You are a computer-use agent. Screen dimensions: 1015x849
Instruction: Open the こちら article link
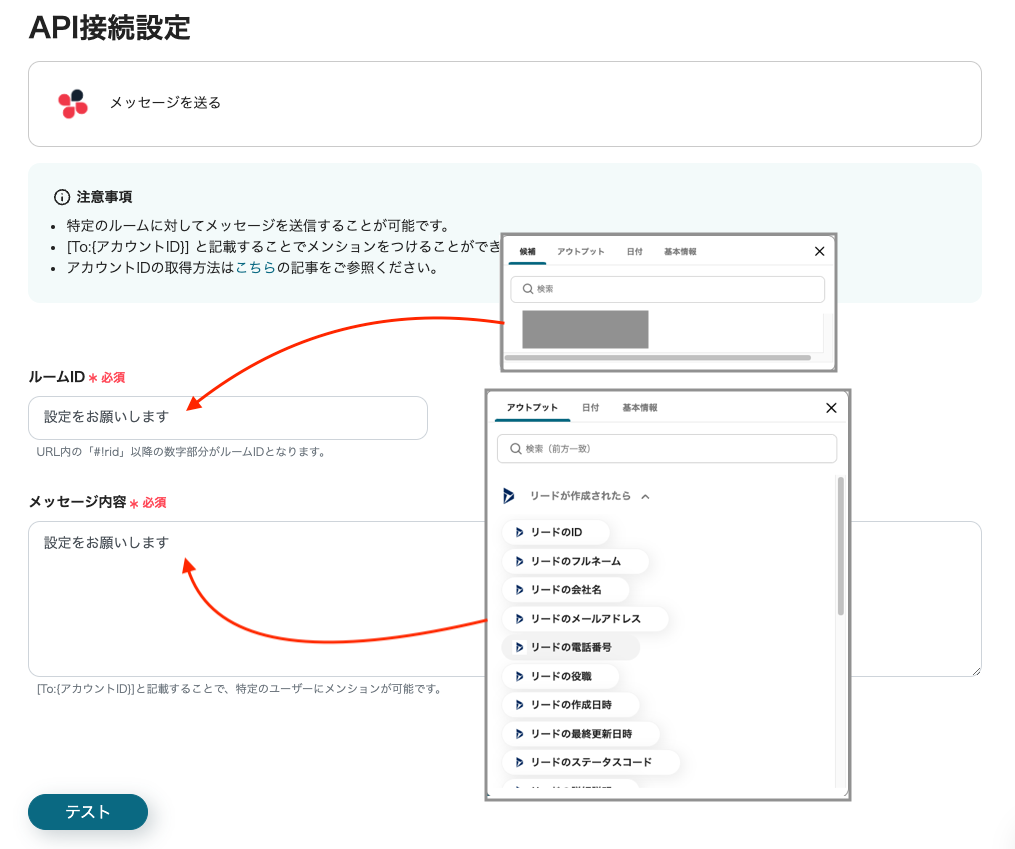(255, 268)
